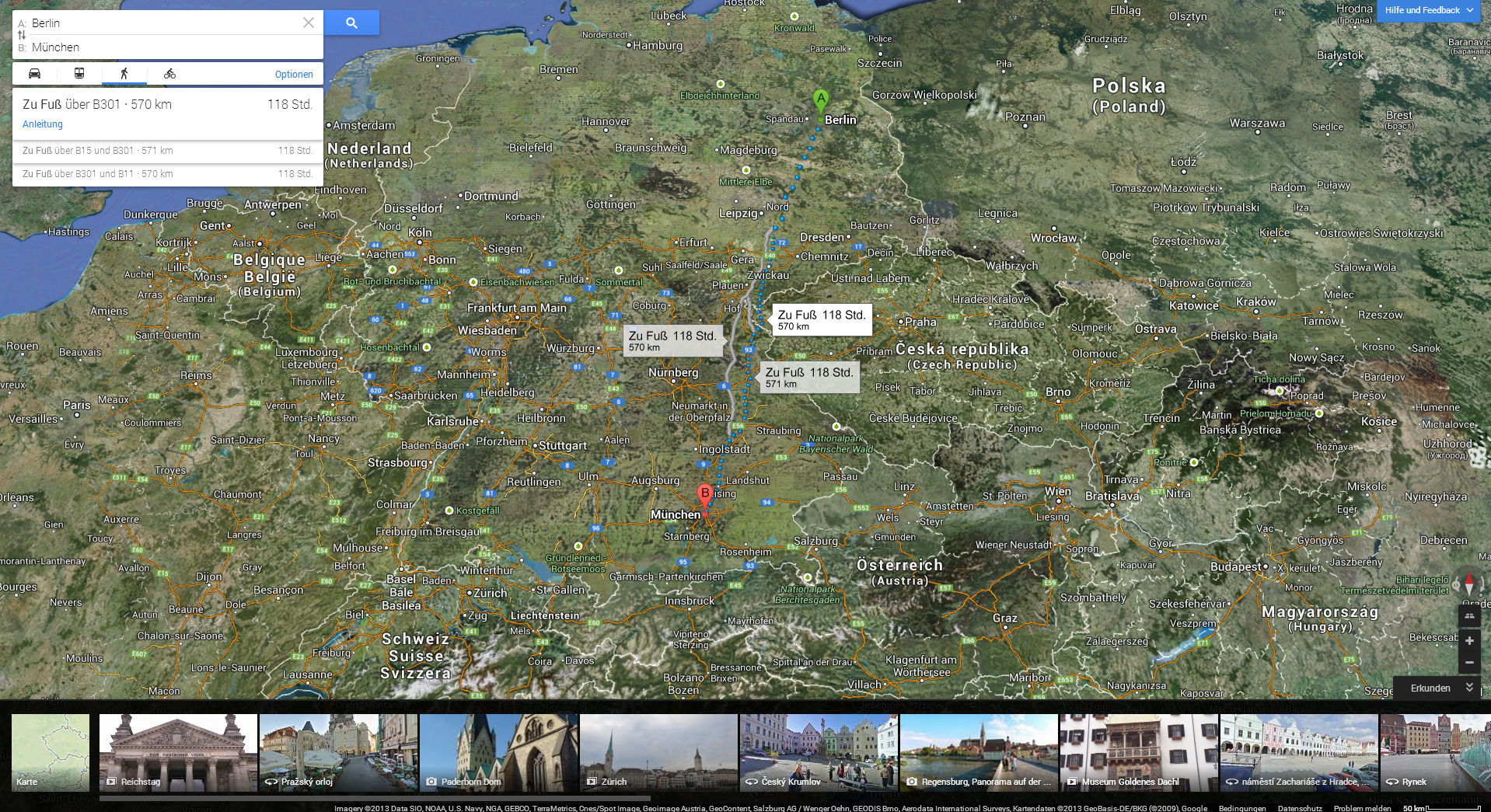The image size is (1491, 812).
Task: Collapse the Erkunden explore strip
Action: [1435, 688]
